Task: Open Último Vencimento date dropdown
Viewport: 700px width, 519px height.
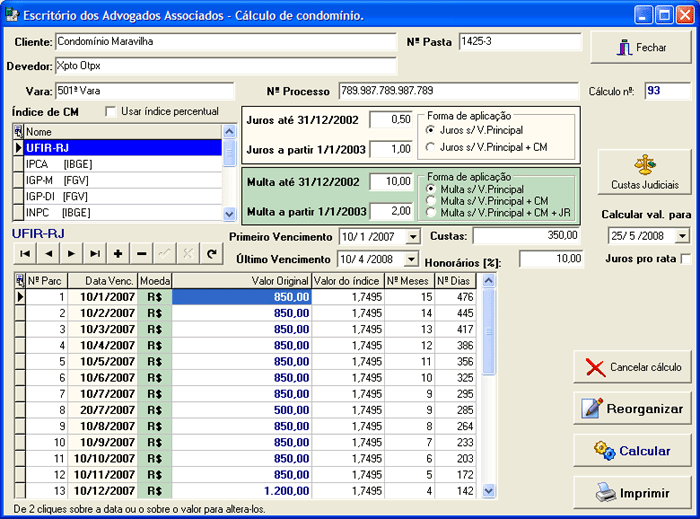Action: point(411,259)
